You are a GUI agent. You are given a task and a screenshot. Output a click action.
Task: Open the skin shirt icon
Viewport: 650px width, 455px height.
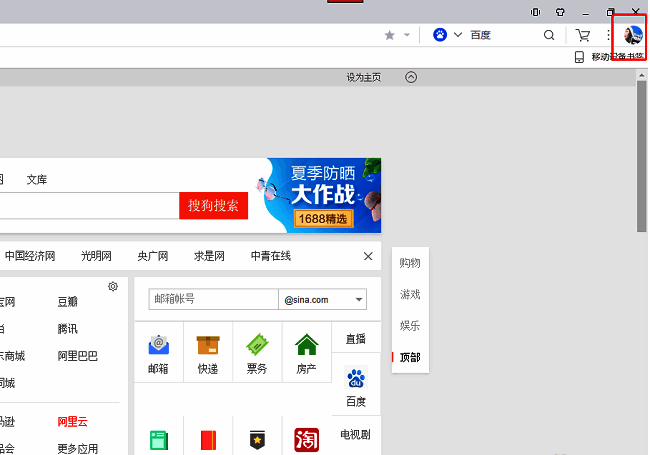(560, 12)
